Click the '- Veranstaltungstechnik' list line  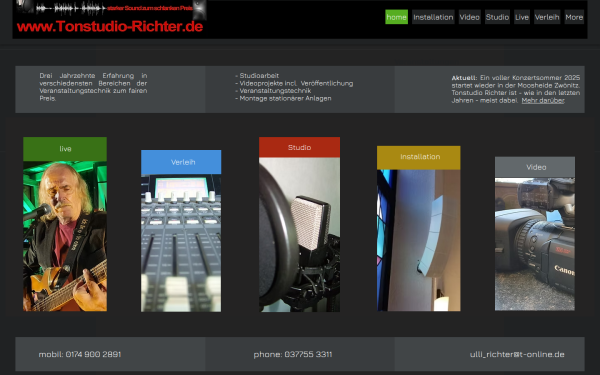tap(273, 91)
